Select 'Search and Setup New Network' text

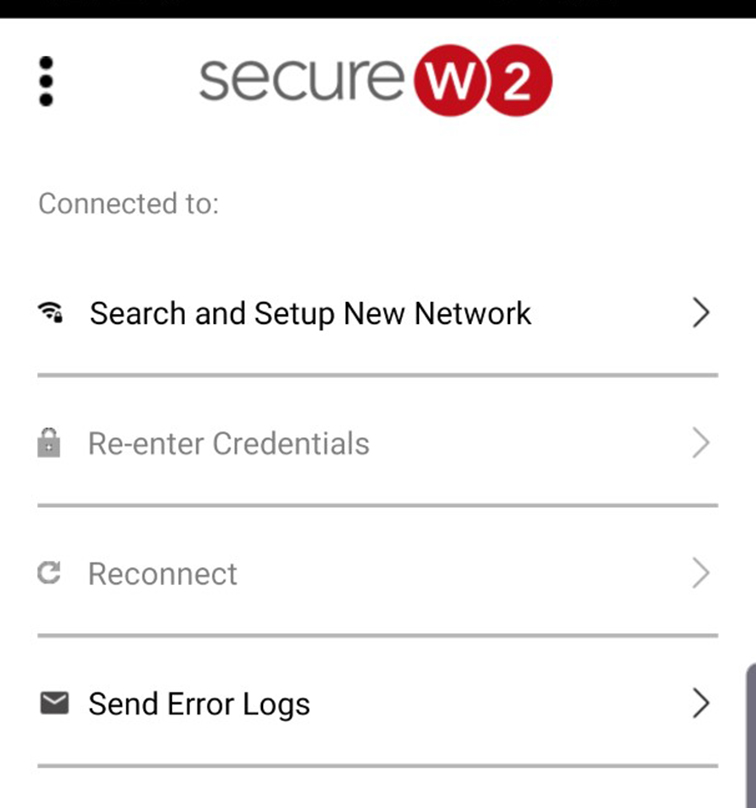(310, 313)
